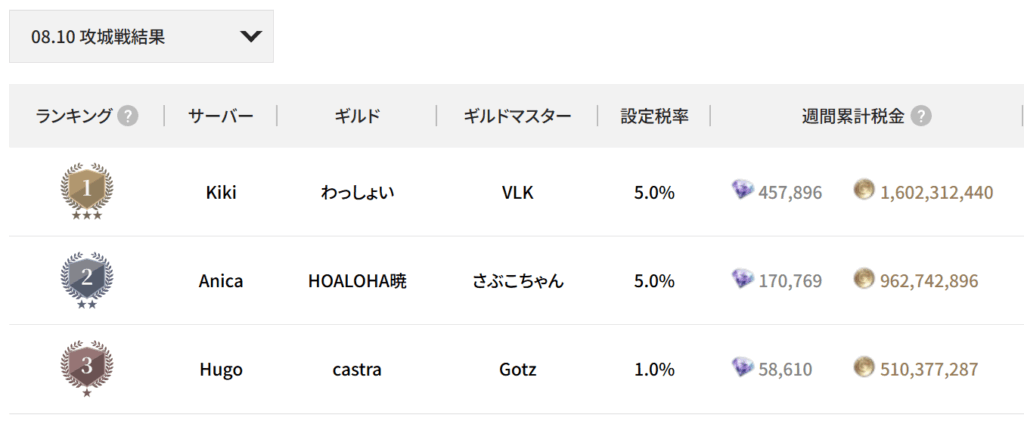Select the guild name HOALOHA暁

tap(357, 281)
